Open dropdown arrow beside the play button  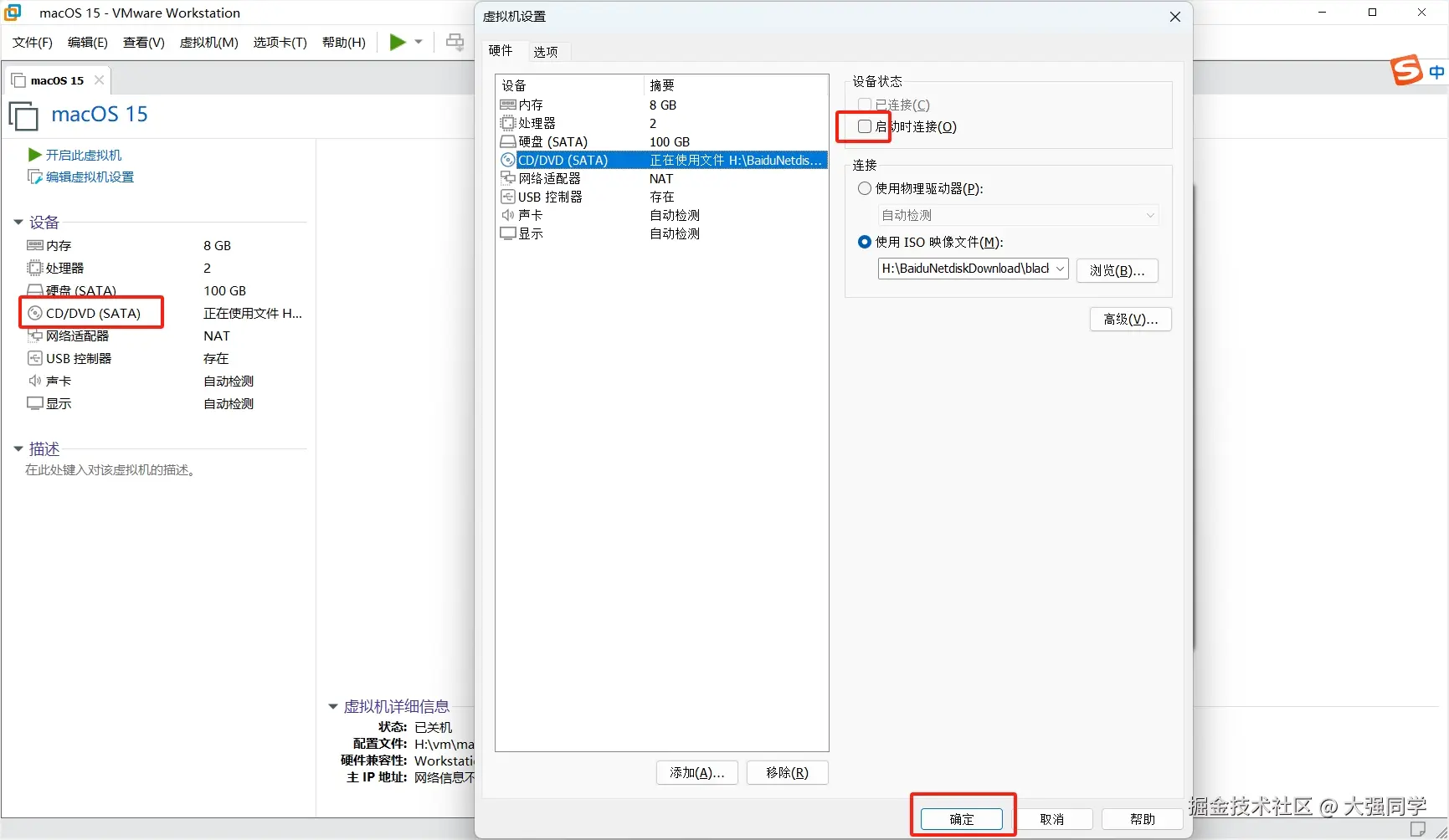coord(419,42)
